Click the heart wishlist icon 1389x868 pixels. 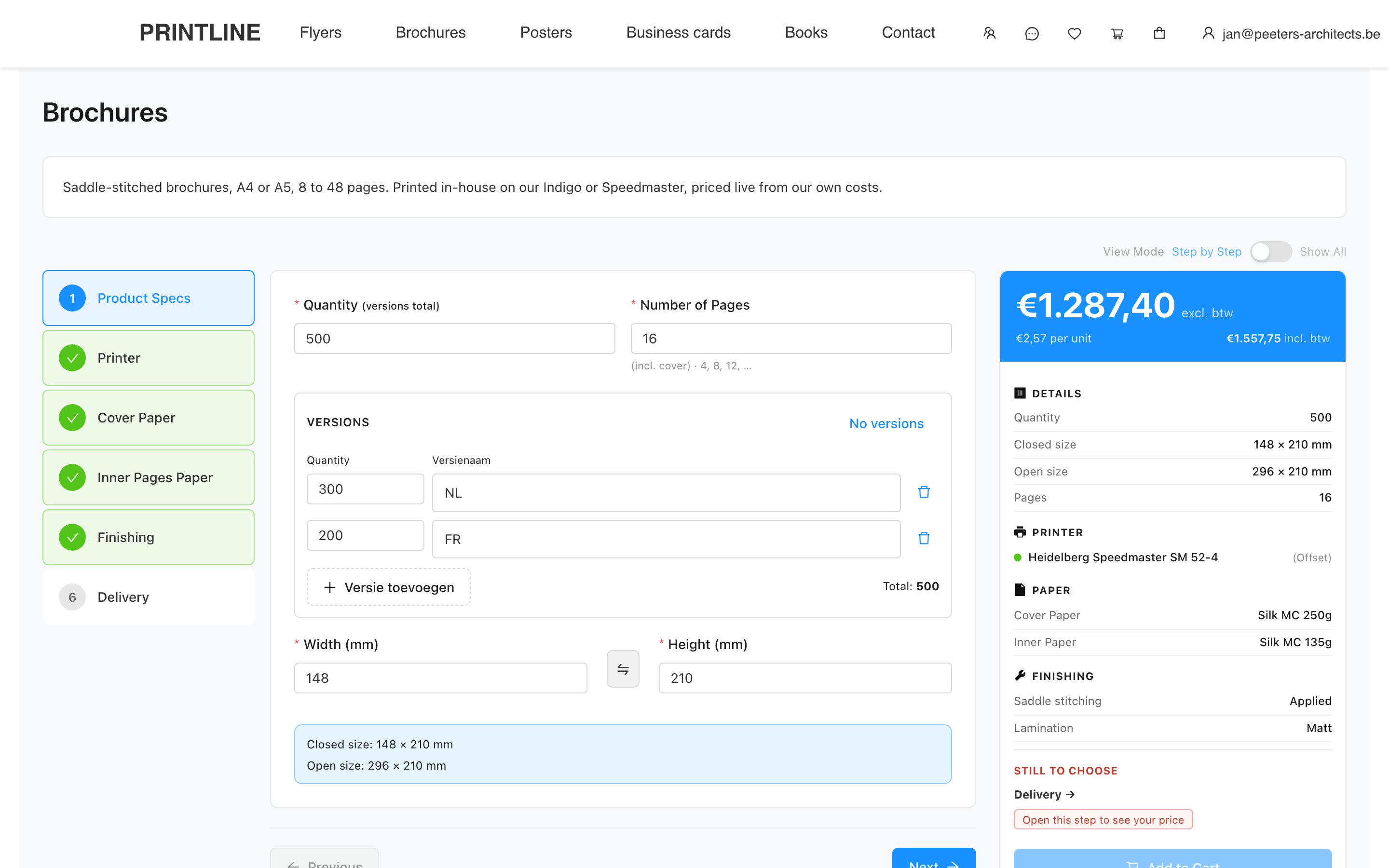pyautogui.click(x=1075, y=33)
